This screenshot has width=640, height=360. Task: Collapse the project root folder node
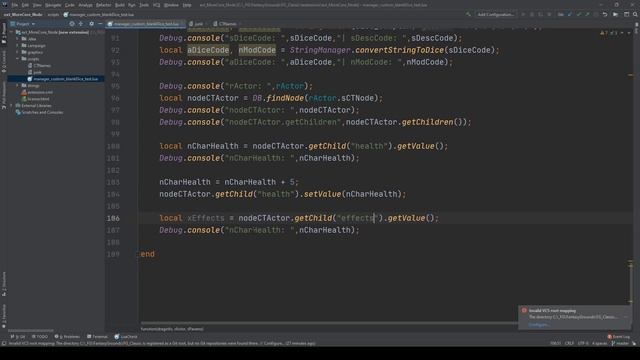[12, 32]
